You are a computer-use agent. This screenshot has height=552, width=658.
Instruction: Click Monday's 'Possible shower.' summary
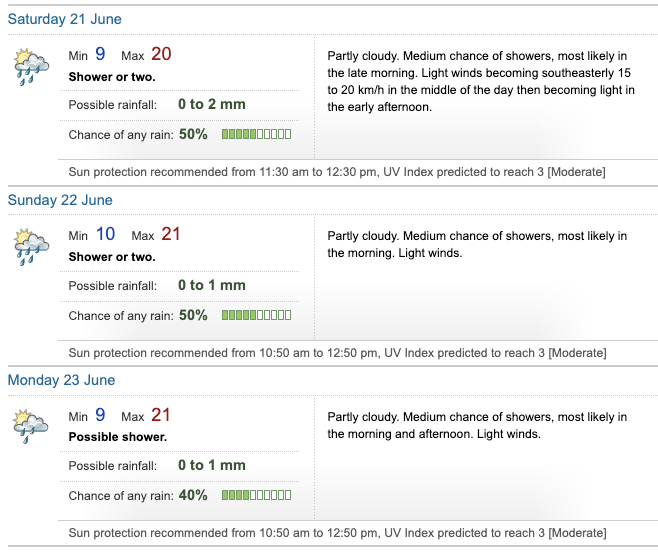117,437
